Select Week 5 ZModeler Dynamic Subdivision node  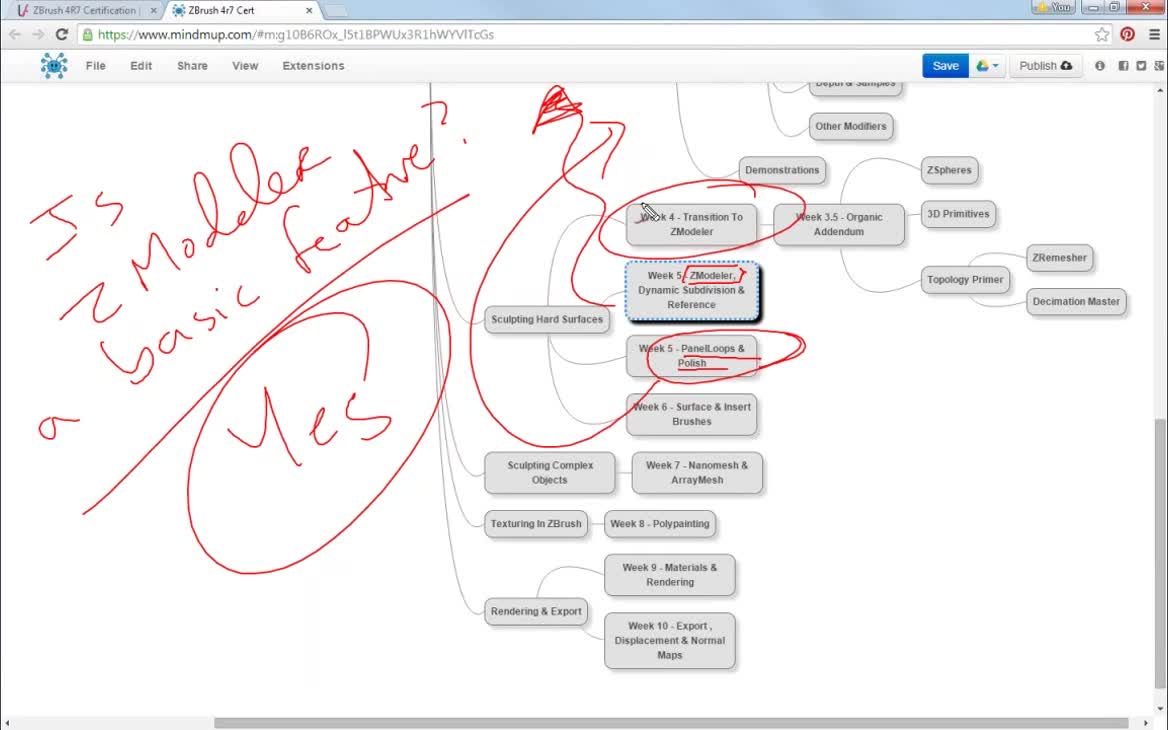691,290
